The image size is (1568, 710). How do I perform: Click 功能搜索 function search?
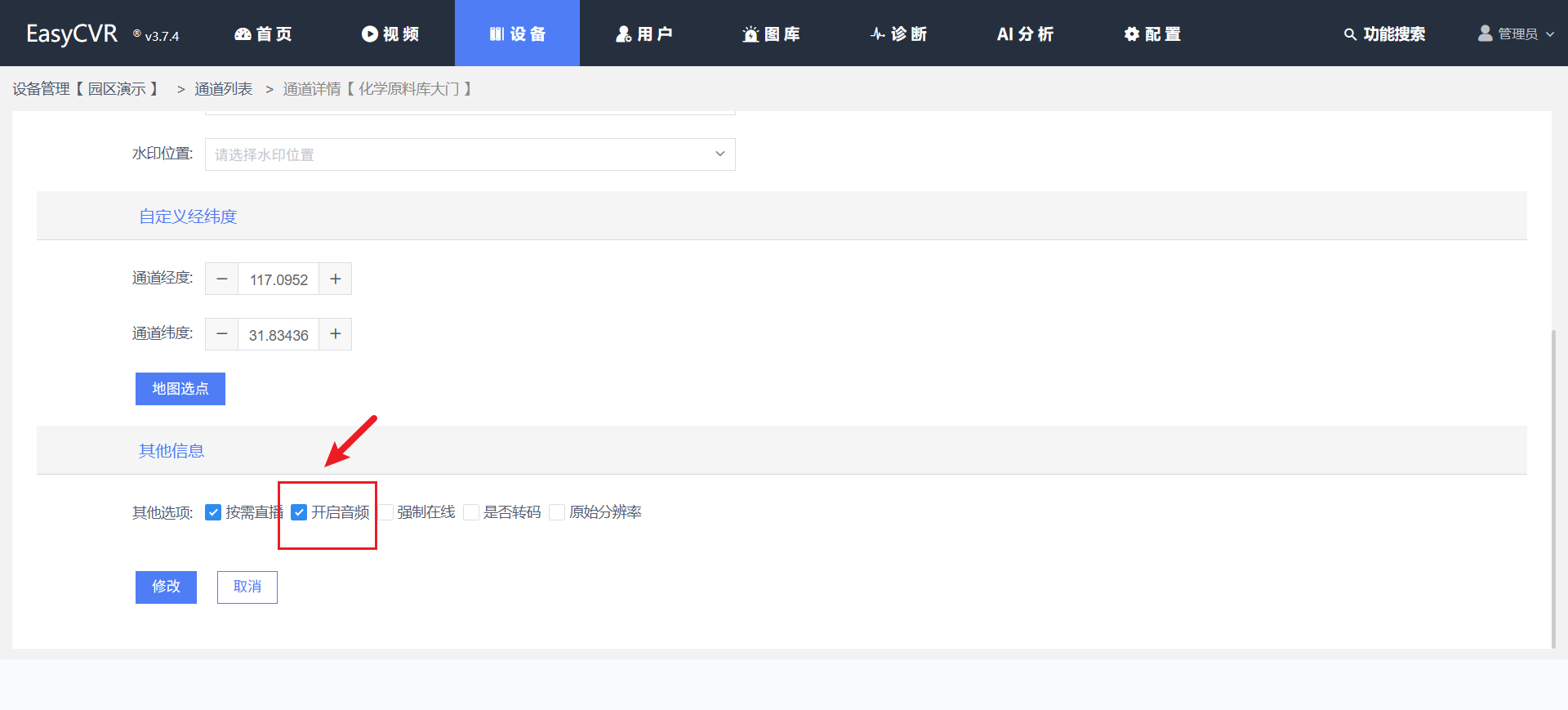[1384, 33]
